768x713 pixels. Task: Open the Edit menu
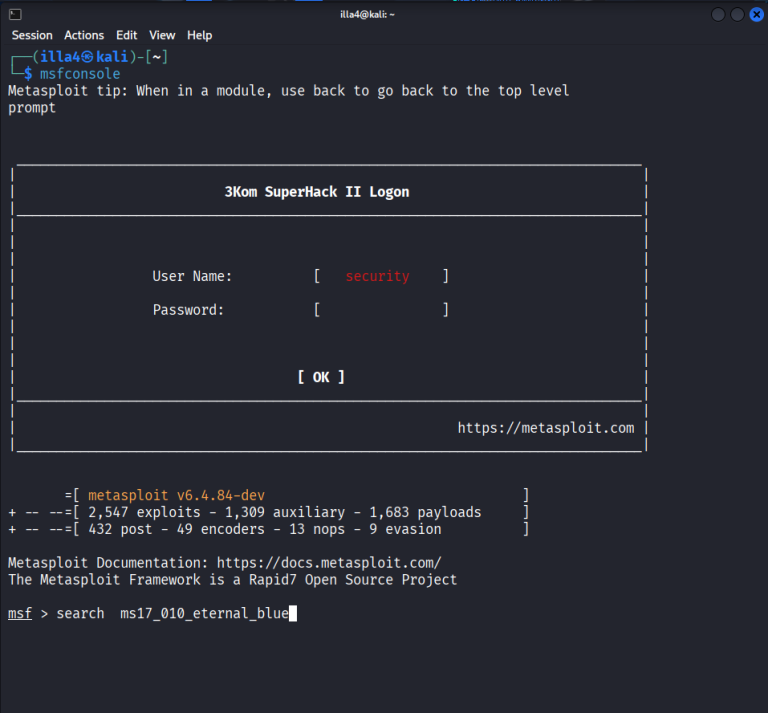click(x=127, y=35)
